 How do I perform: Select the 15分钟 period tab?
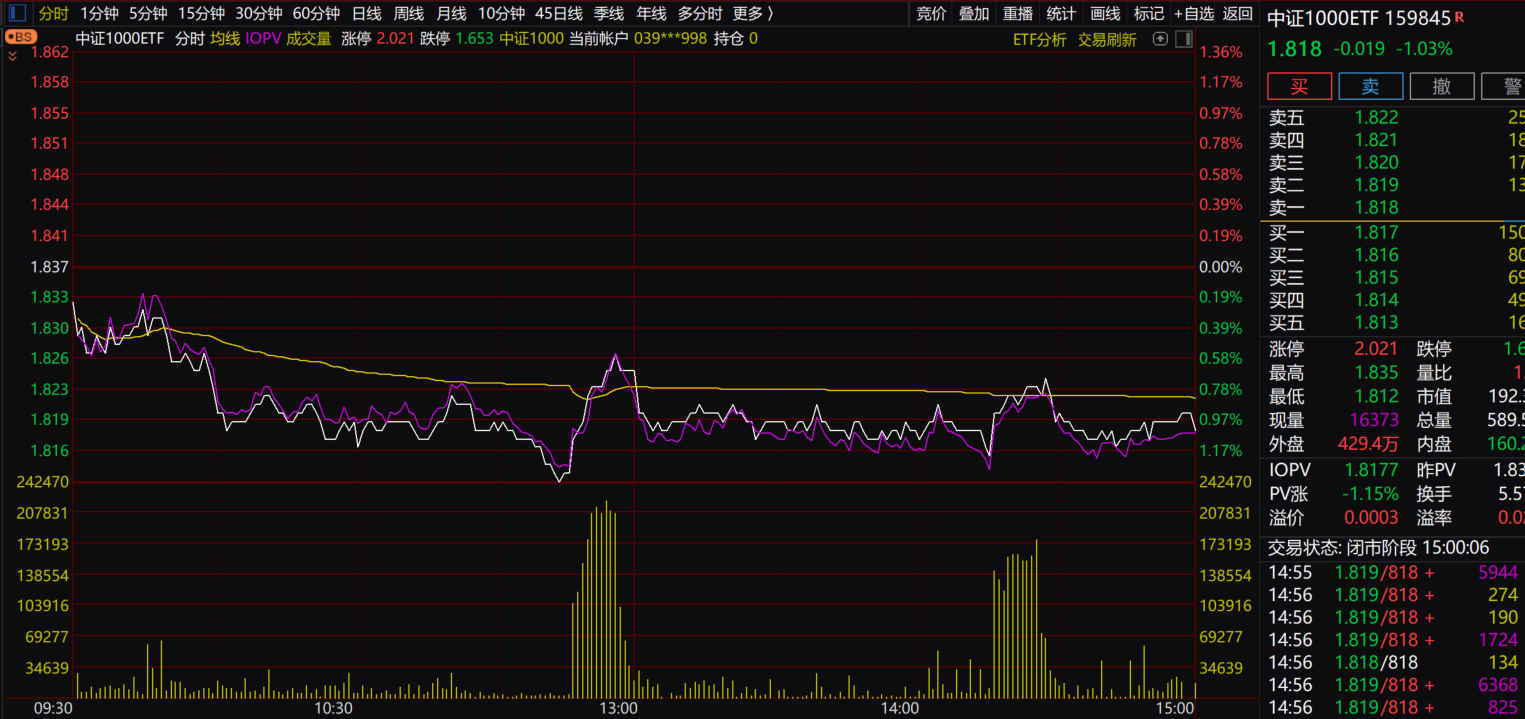[x=201, y=14]
